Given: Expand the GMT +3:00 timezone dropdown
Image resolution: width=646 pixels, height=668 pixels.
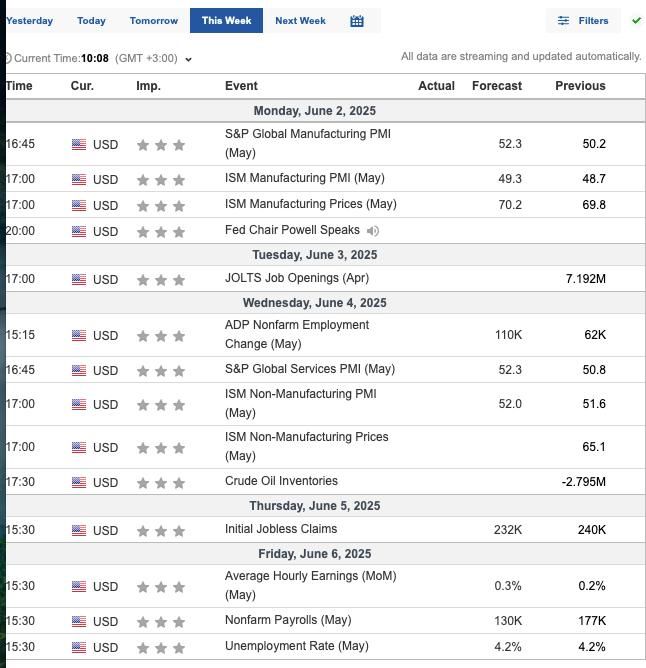Looking at the screenshot, I should [x=188, y=59].
